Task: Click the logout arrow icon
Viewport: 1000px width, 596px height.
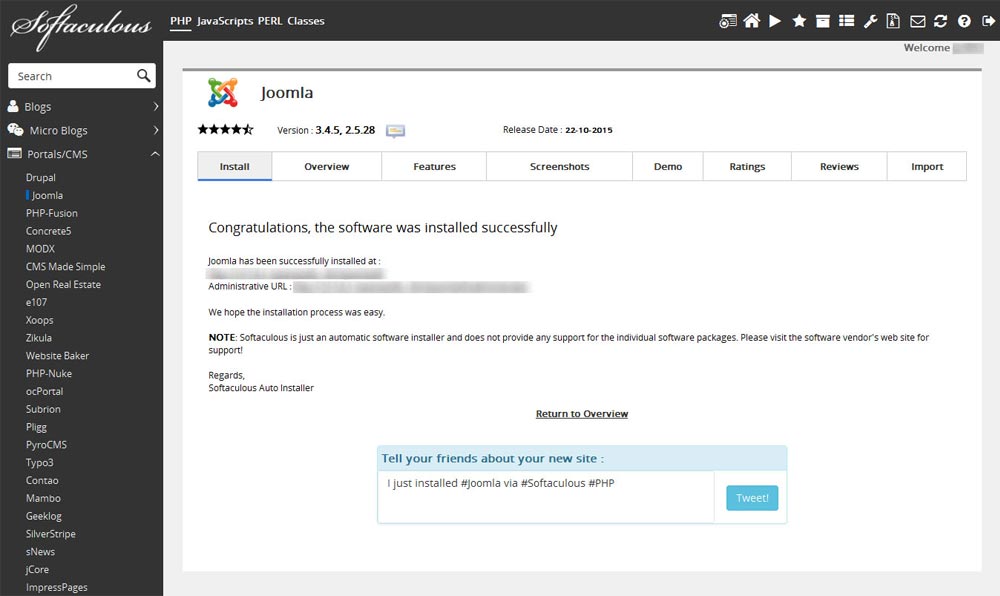Action: point(988,21)
